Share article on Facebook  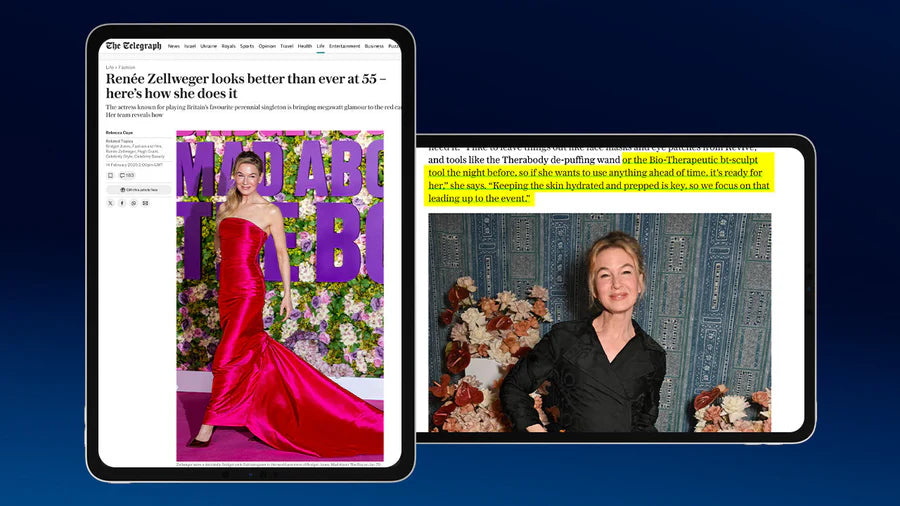click(x=122, y=203)
